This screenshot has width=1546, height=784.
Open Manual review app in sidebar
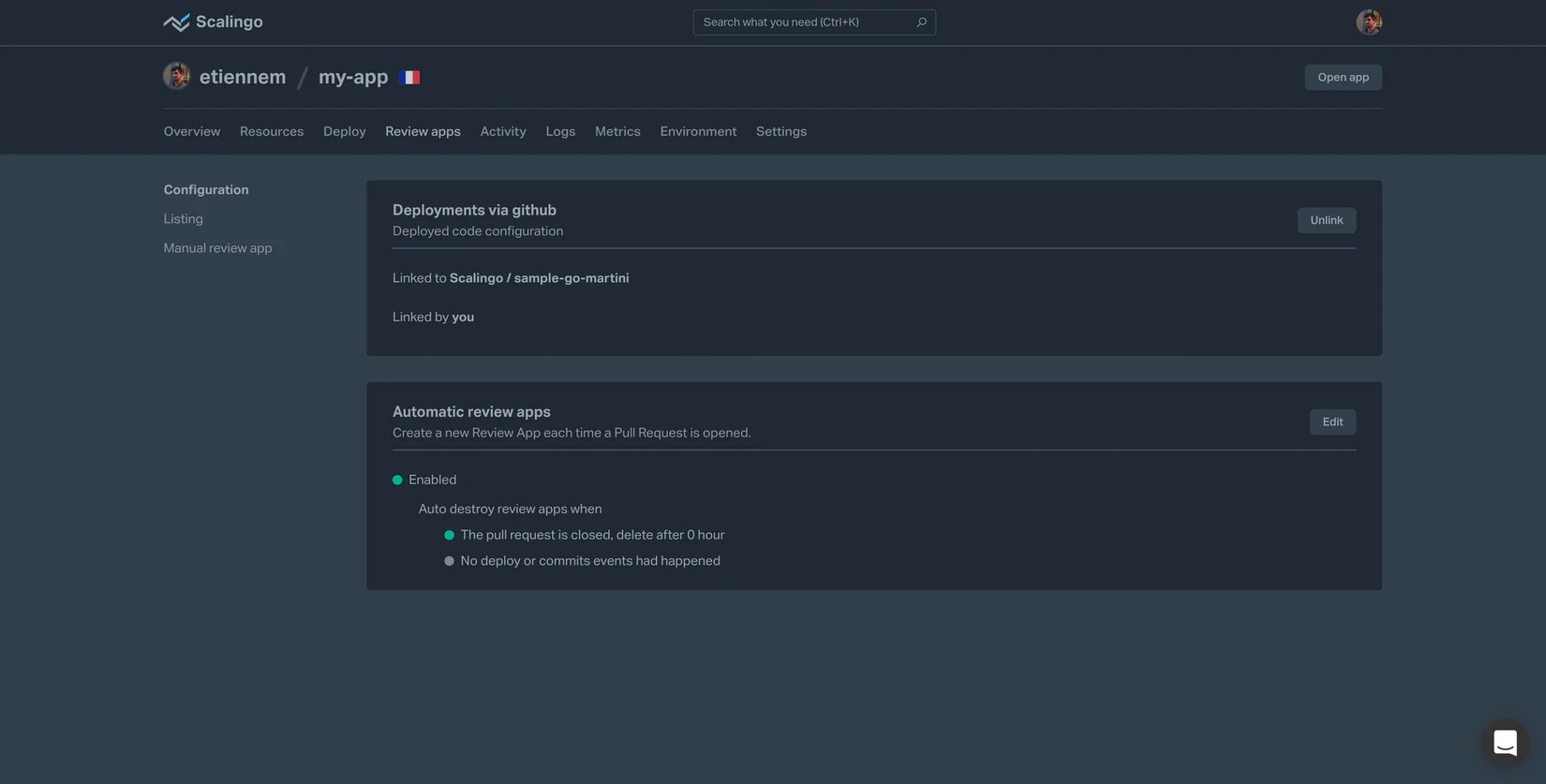tap(217, 248)
